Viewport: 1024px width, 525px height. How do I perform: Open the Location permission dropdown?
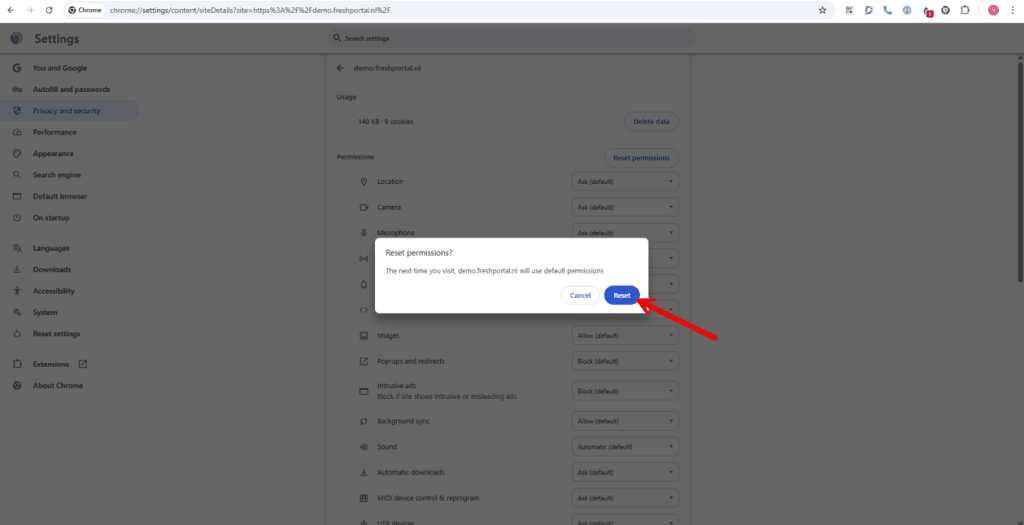click(x=625, y=182)
